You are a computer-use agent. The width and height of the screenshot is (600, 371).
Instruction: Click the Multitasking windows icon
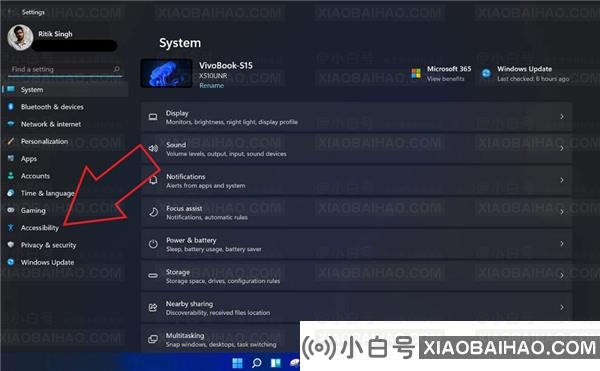(153, 339)
